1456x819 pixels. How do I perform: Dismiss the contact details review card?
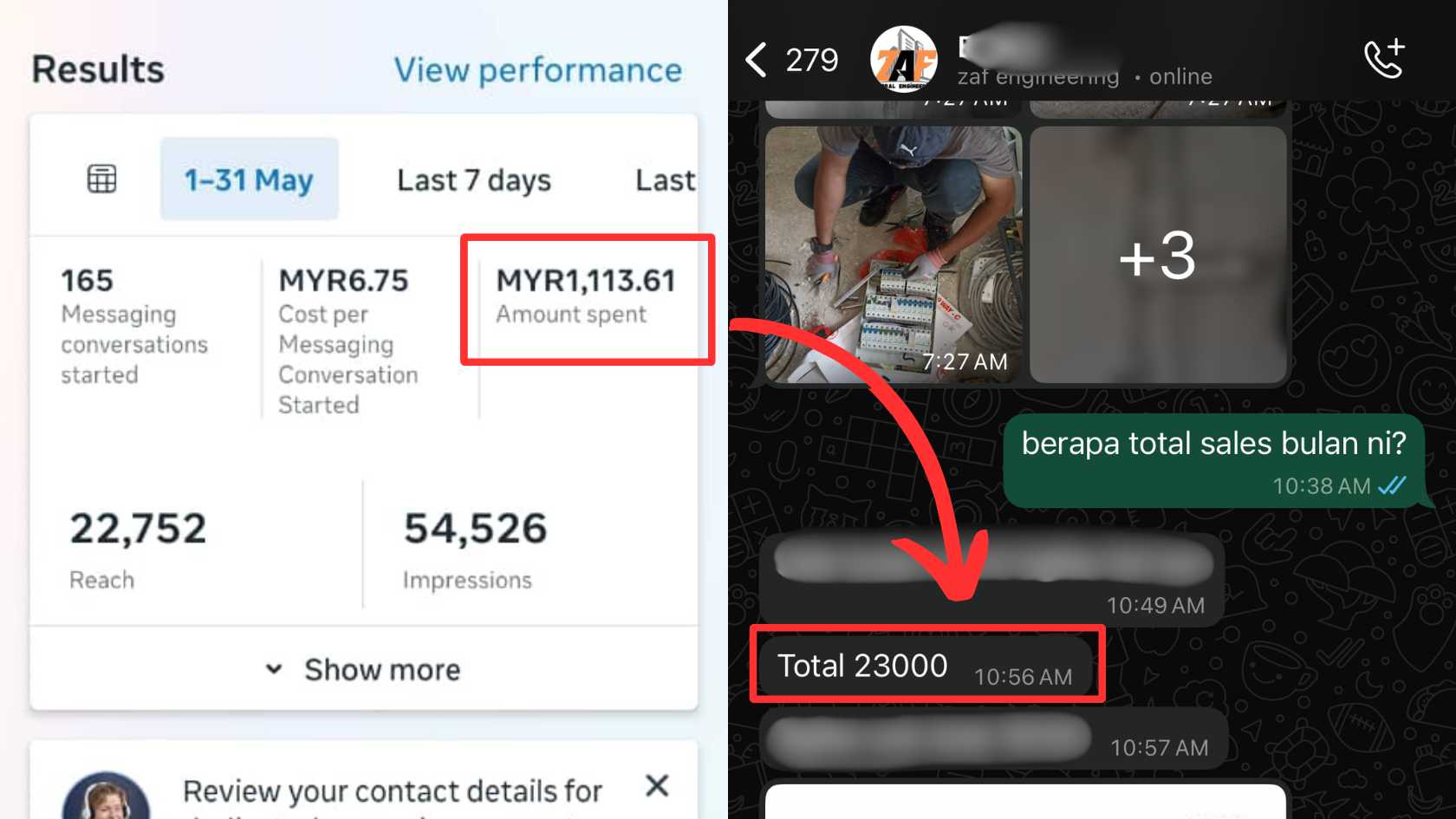point(657,785)
